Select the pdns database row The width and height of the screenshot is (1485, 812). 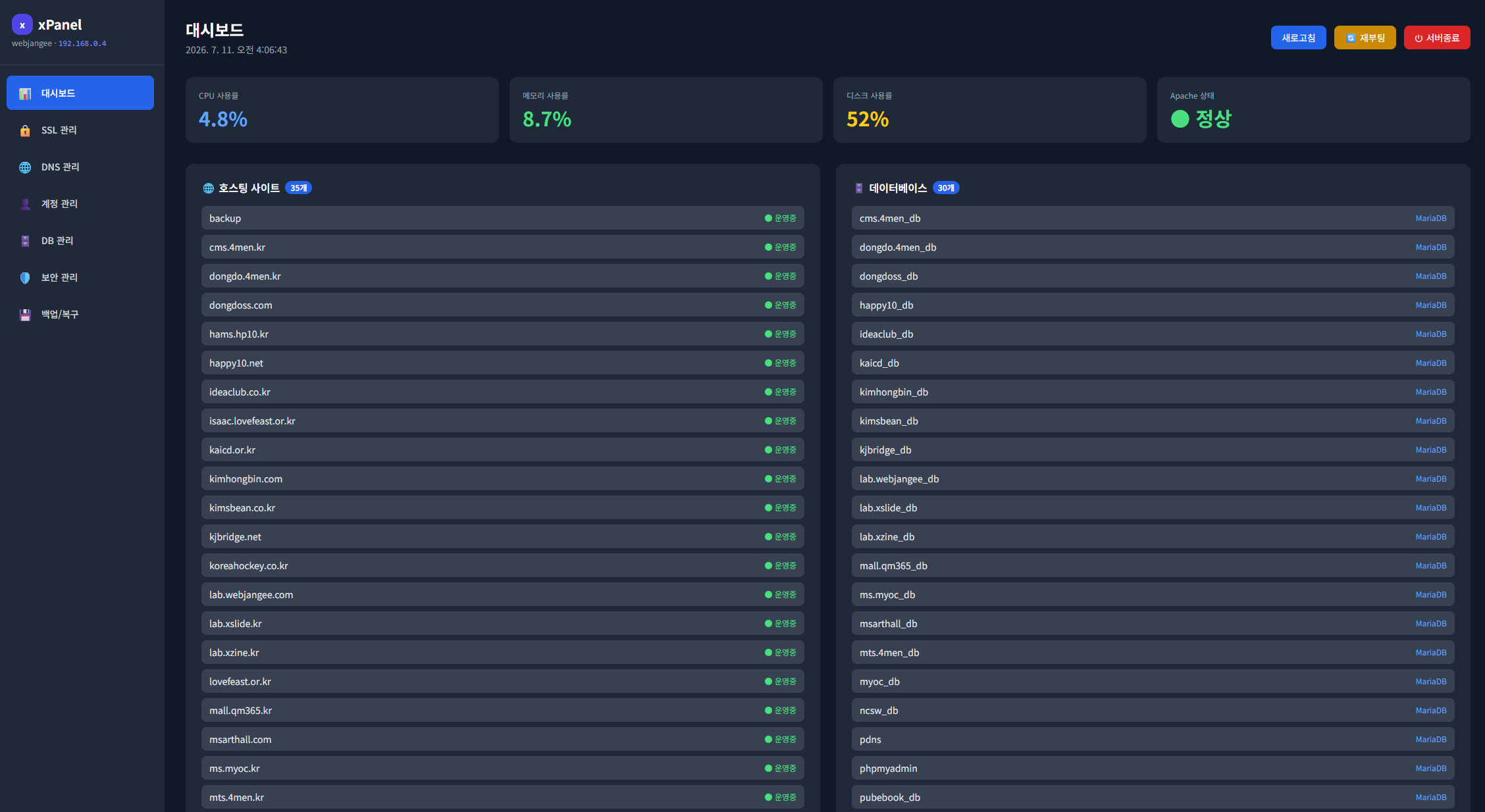pos(1153,739)
